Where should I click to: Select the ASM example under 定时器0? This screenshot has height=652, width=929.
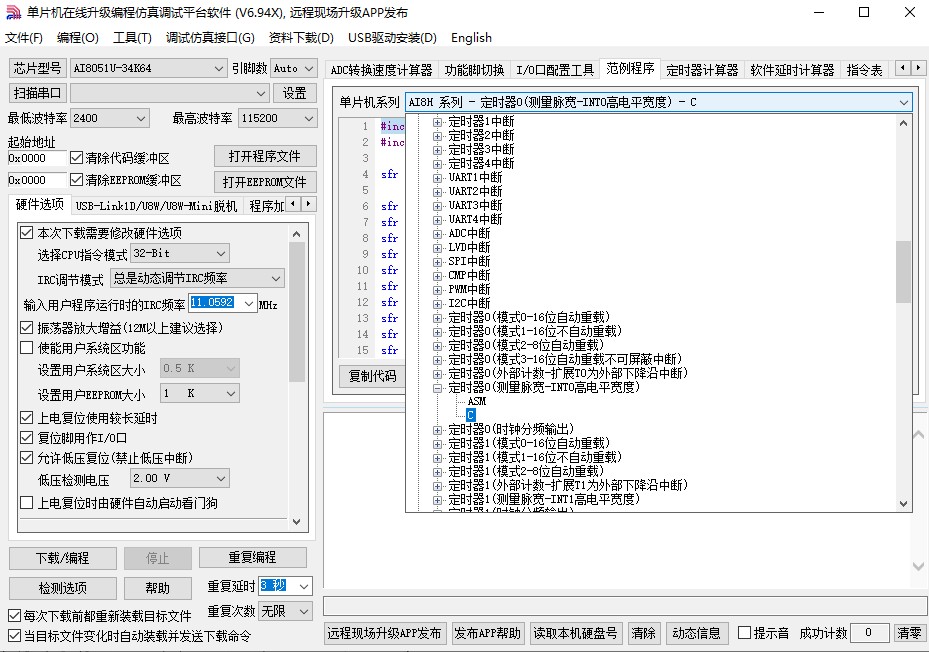pyautogui.click(x=476, y=401)
